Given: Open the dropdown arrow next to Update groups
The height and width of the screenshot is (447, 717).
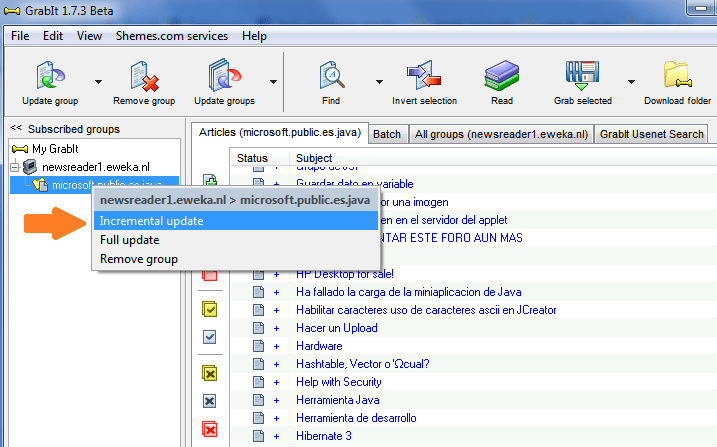Looking at the screenshot, I should (273, 82).
